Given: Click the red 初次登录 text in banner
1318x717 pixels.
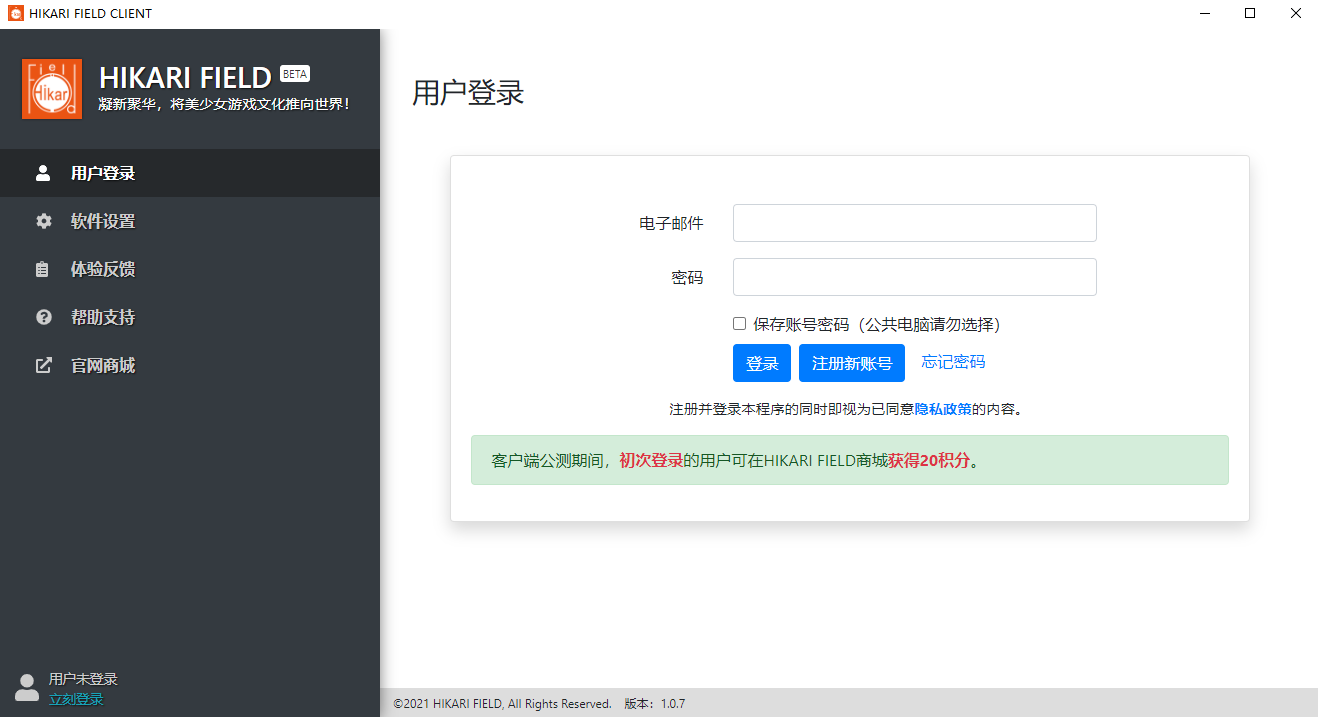Looking at the screenshot, I should click(x=651, y=460).
